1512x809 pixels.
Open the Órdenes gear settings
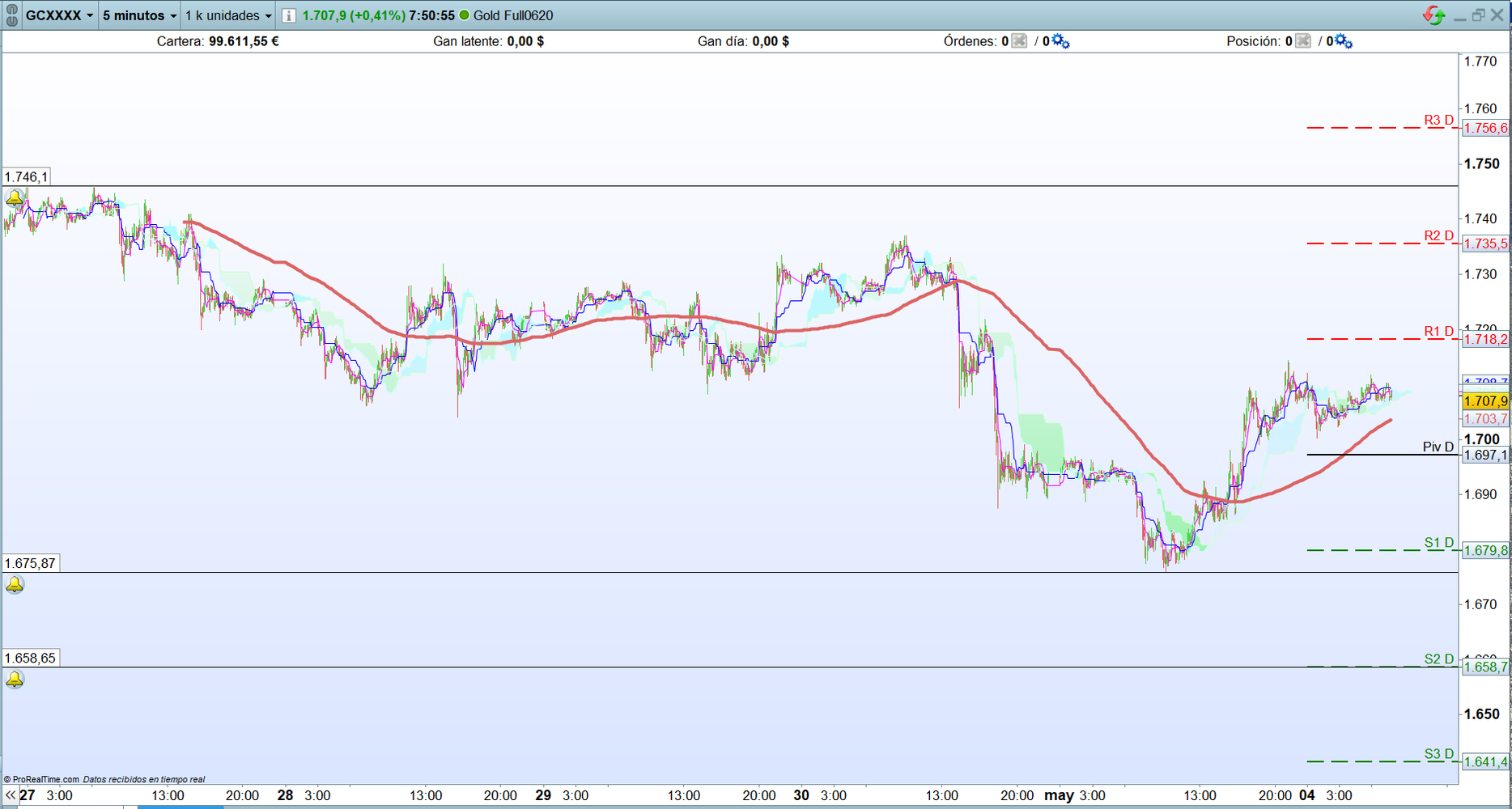point(1060,41)
